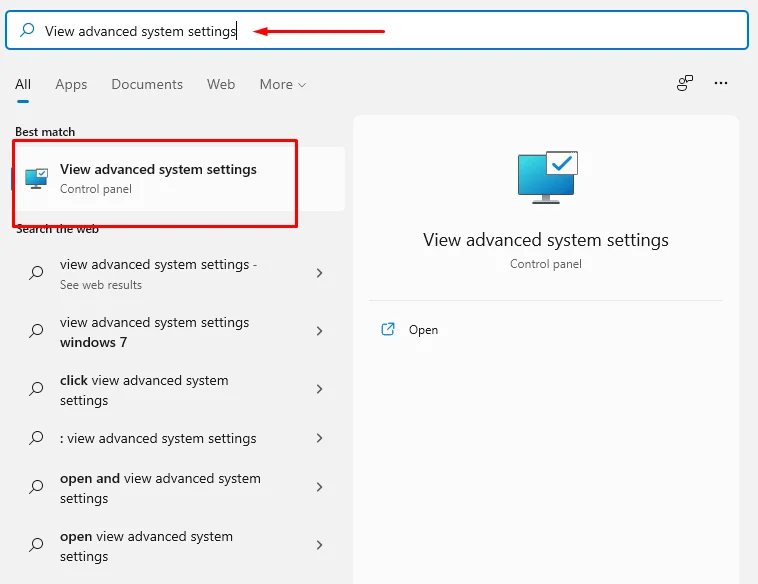Click search icon beside 'open and view' suggestion
The image size is (758, 584).
(x=36, y=486)
